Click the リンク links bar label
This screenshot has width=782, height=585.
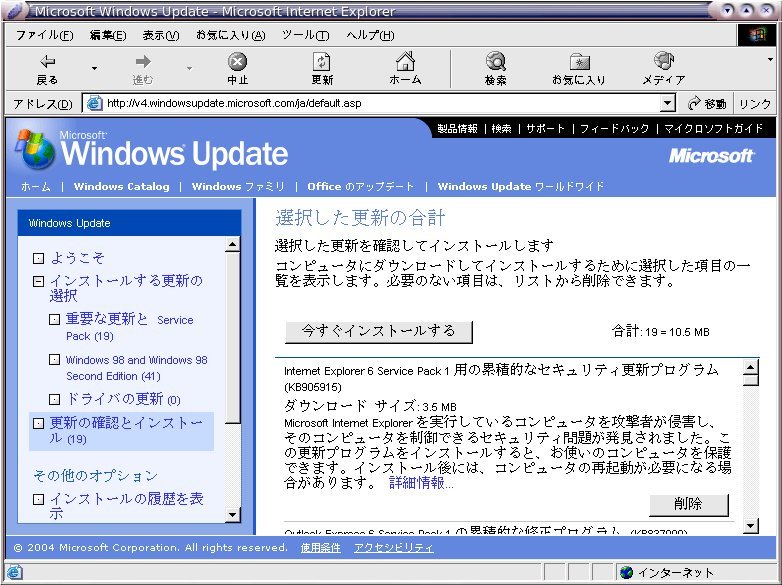coord(755,104)
